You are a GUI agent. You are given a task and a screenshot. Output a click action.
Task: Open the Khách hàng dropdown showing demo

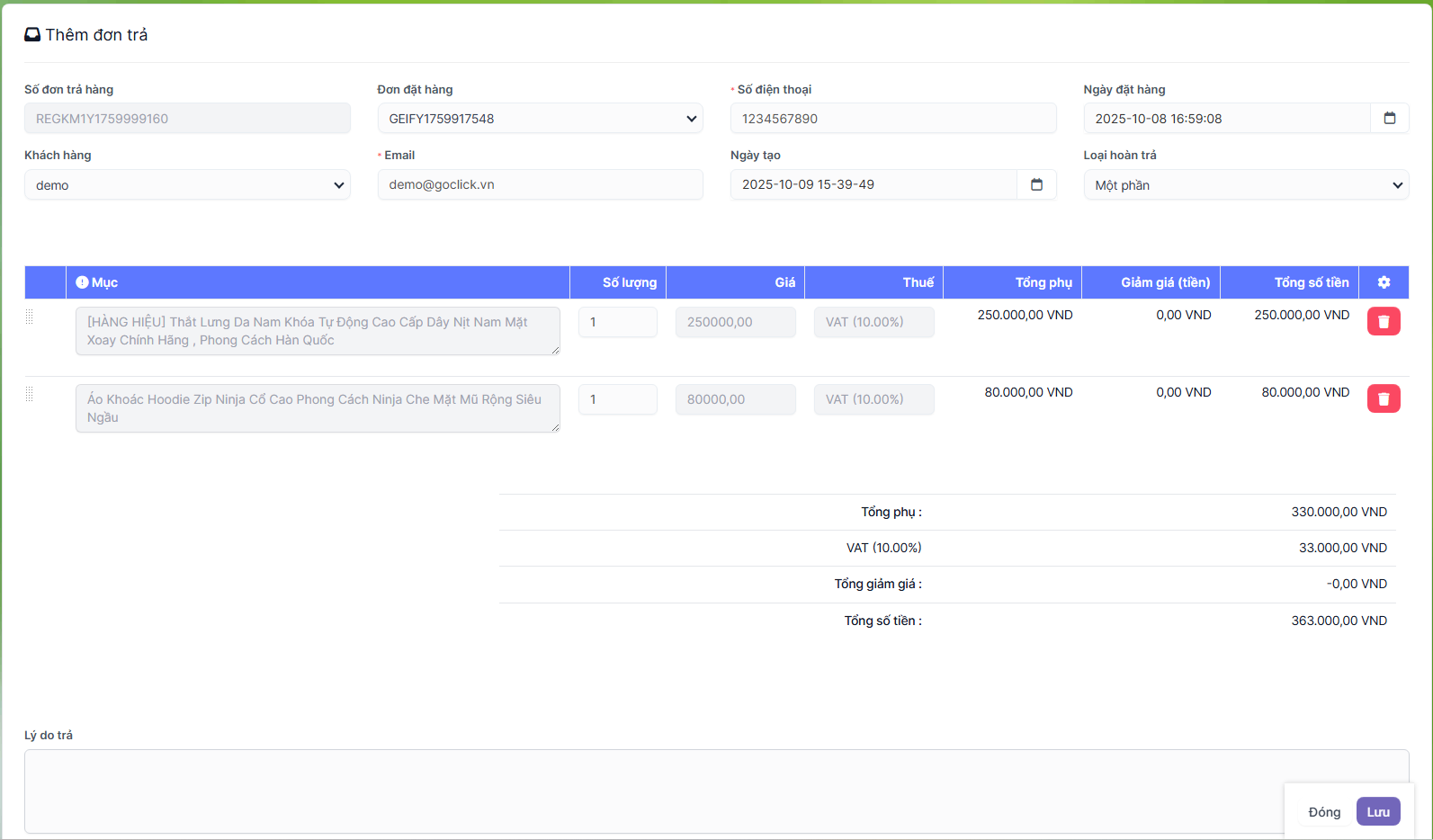(x=187, y=185)
